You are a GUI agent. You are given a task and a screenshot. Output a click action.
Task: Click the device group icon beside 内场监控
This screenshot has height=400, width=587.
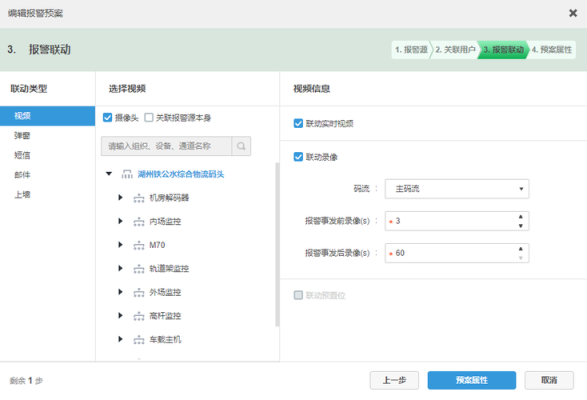(x=139, y=222)
